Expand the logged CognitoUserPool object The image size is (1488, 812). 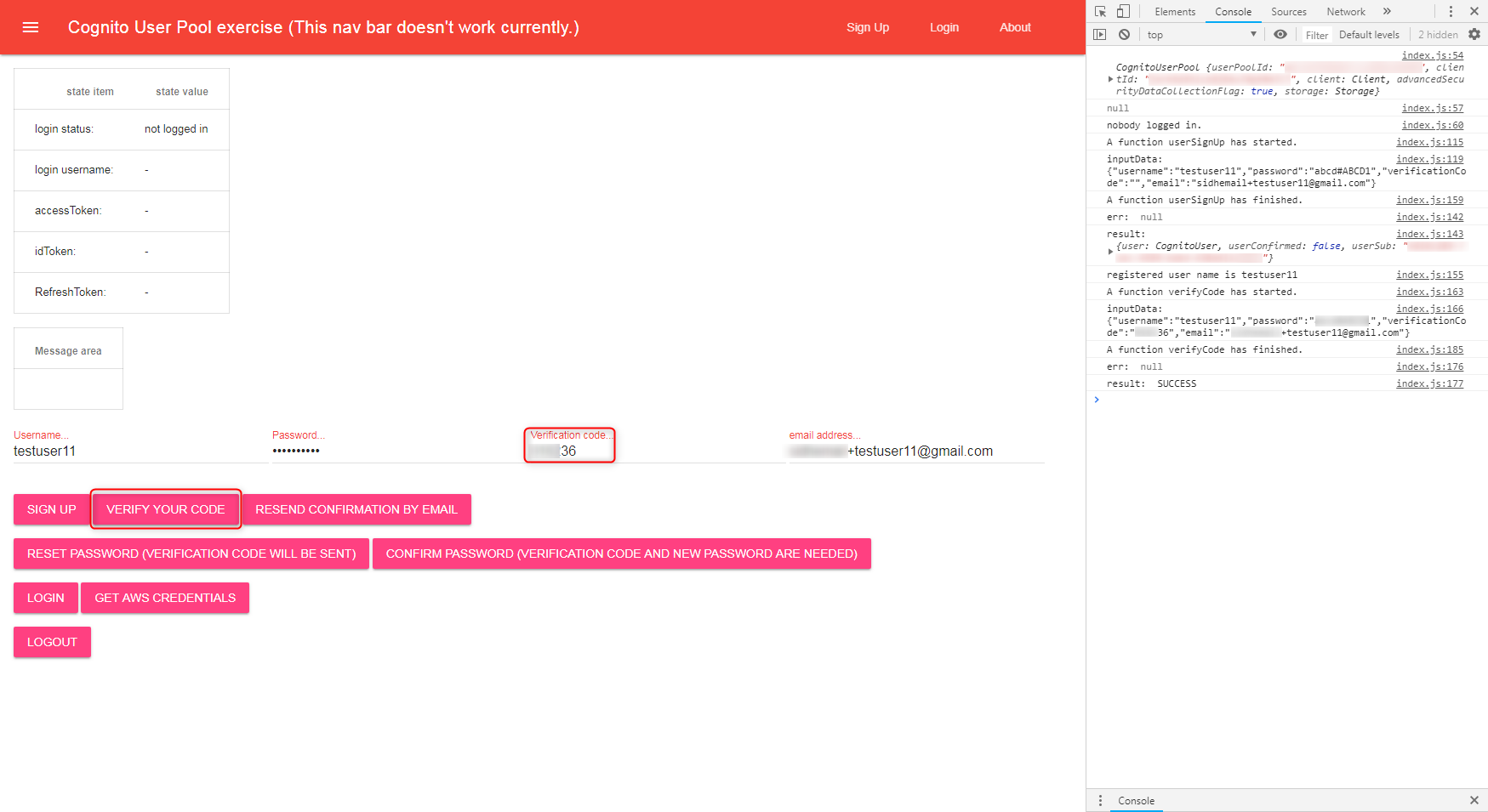(x=1110, y=78)
